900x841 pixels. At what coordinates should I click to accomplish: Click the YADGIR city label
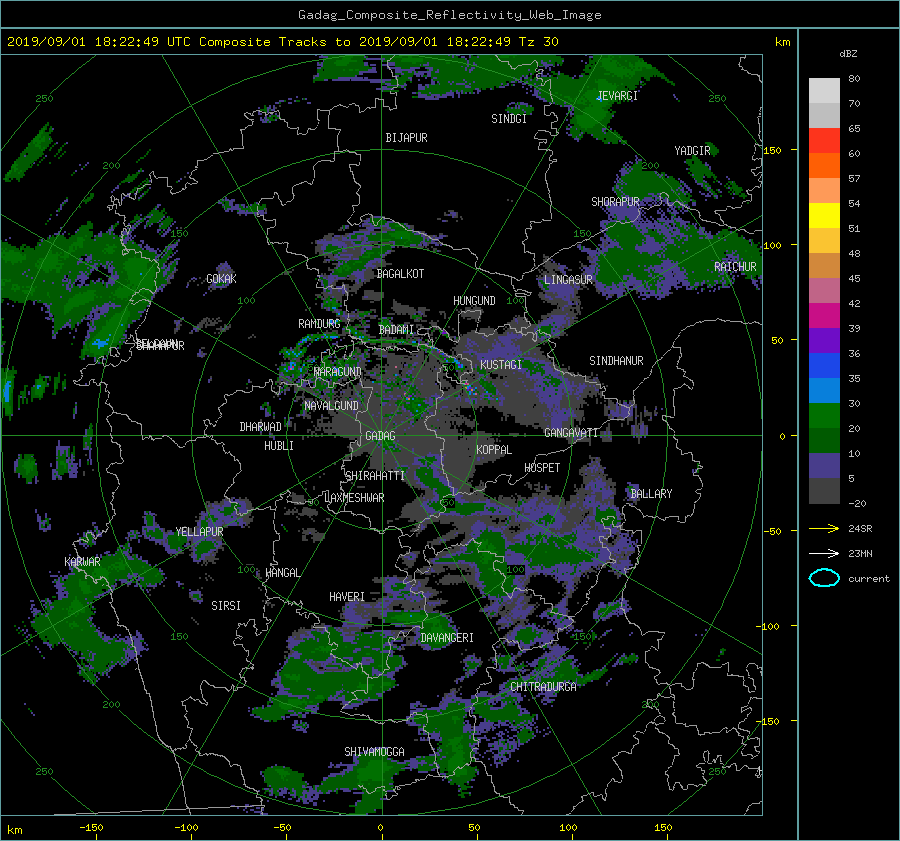coord(692,151)
